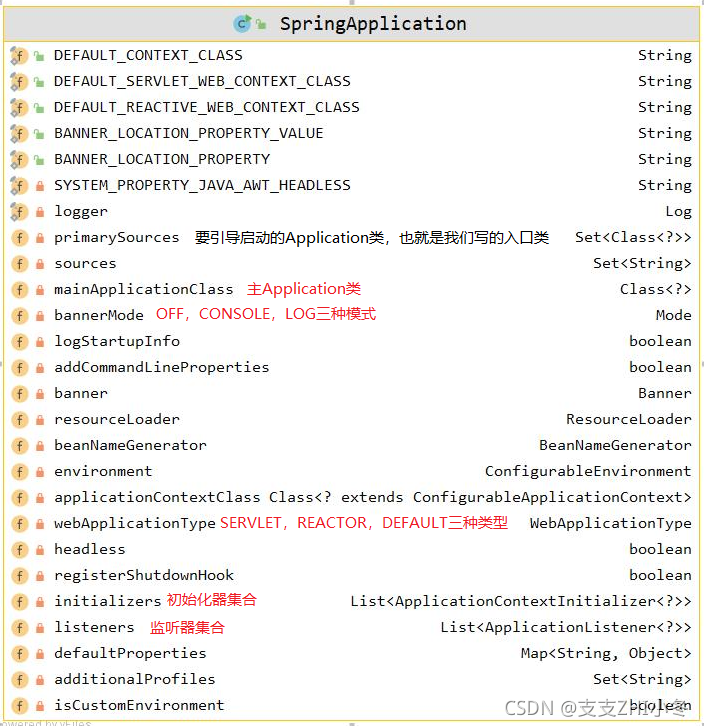The image size is (704, 726).
Task: Select the primarySources field name
Action: [116, 238]
